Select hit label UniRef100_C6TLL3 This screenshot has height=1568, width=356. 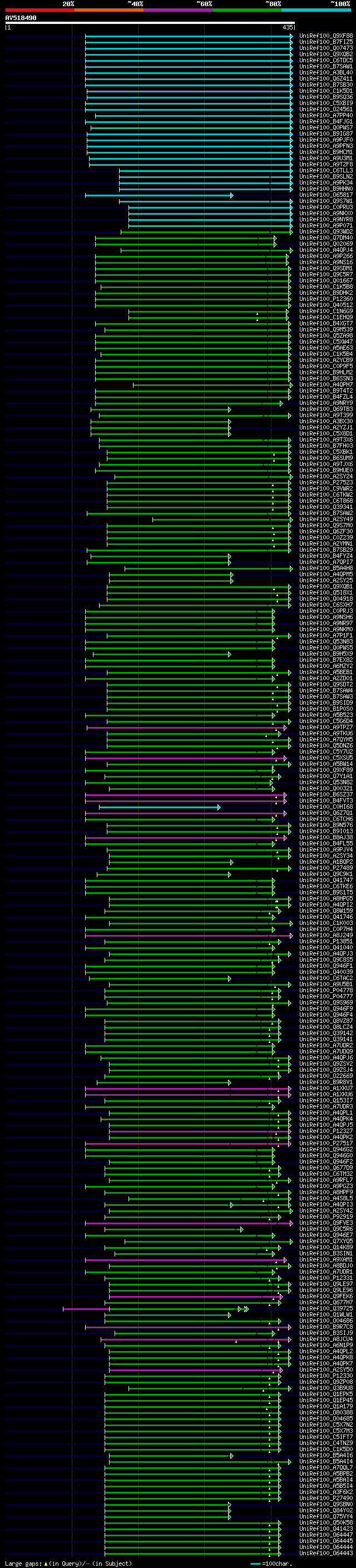click(326, 170)
